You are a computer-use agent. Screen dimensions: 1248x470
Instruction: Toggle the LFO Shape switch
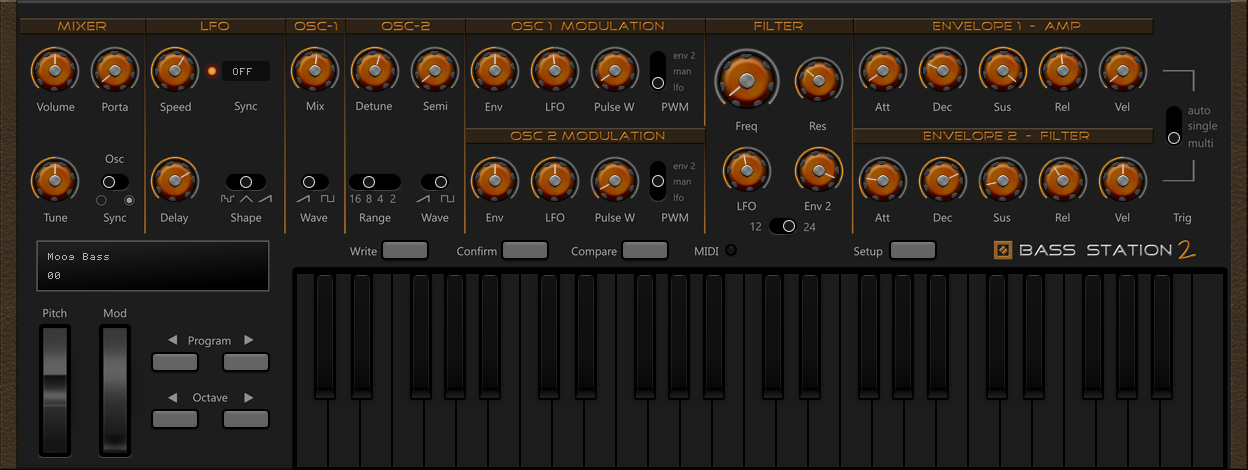[x=245, y=182]
